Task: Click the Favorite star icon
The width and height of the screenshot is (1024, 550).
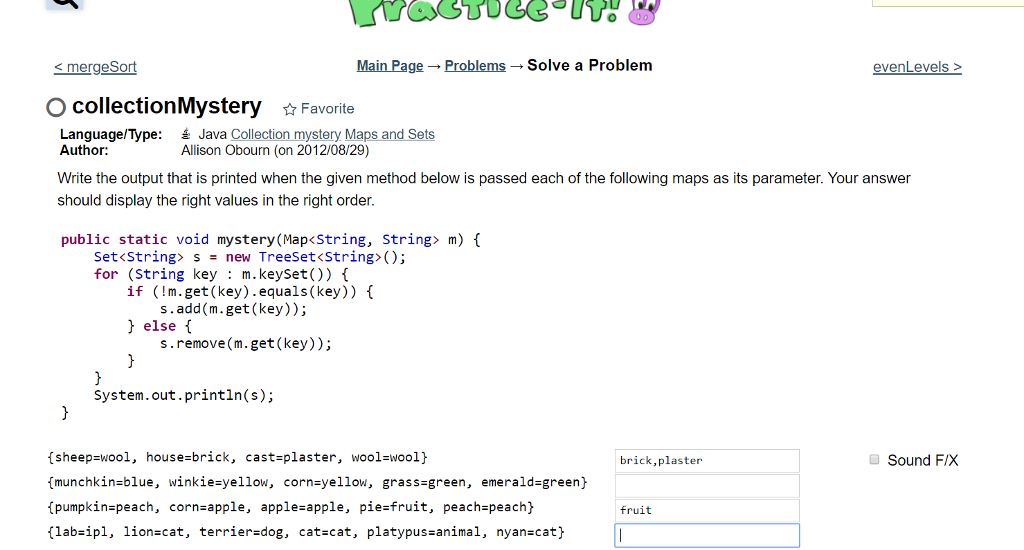Action: click(x=289, y=109)
